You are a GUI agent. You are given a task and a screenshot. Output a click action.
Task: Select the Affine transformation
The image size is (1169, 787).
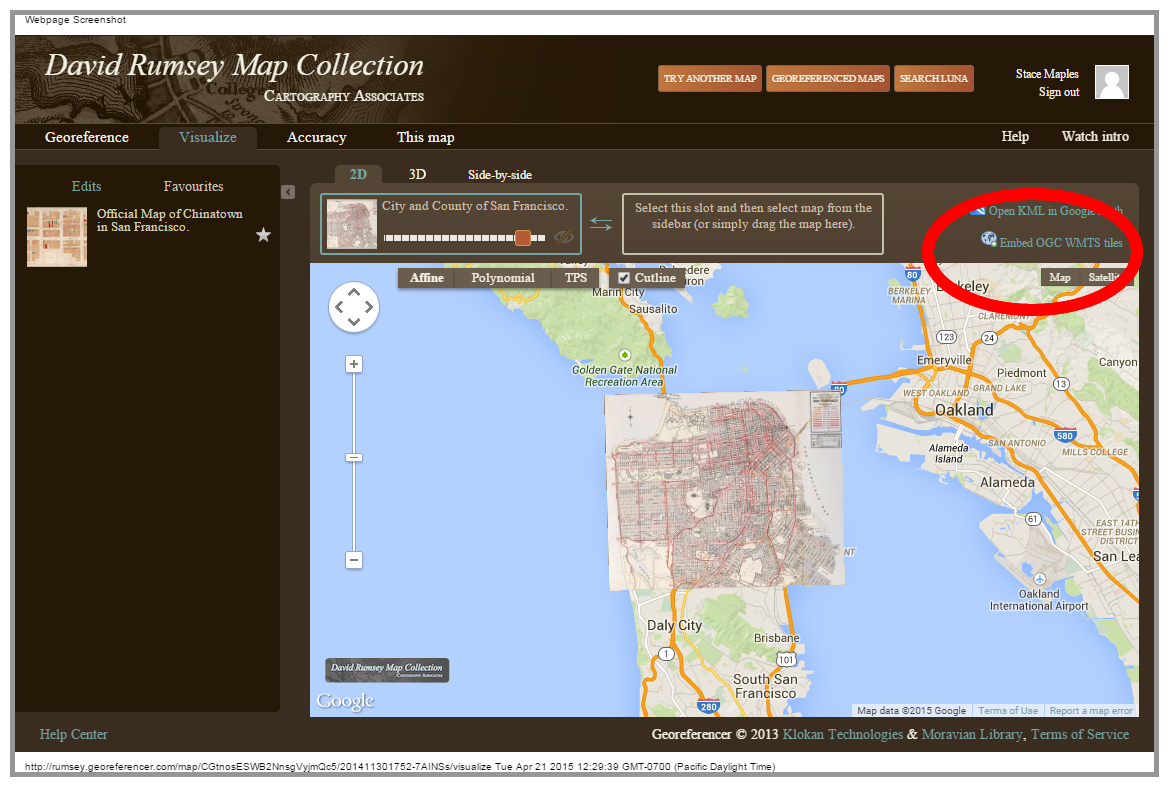[x=426, y=278]
